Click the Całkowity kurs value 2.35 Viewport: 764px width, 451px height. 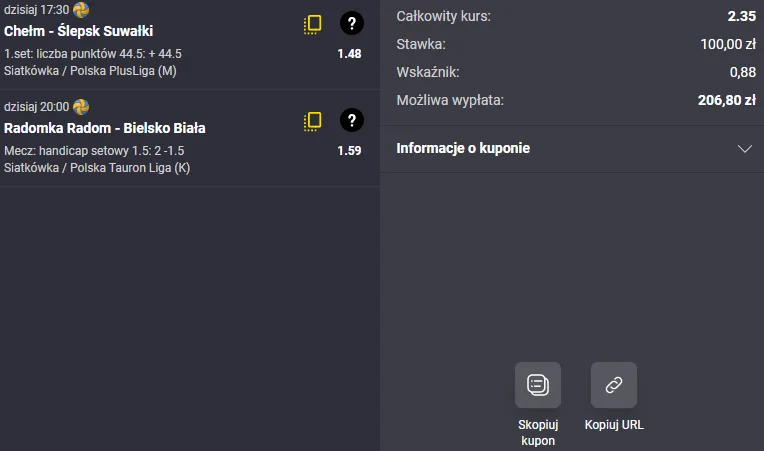point(740,16)
